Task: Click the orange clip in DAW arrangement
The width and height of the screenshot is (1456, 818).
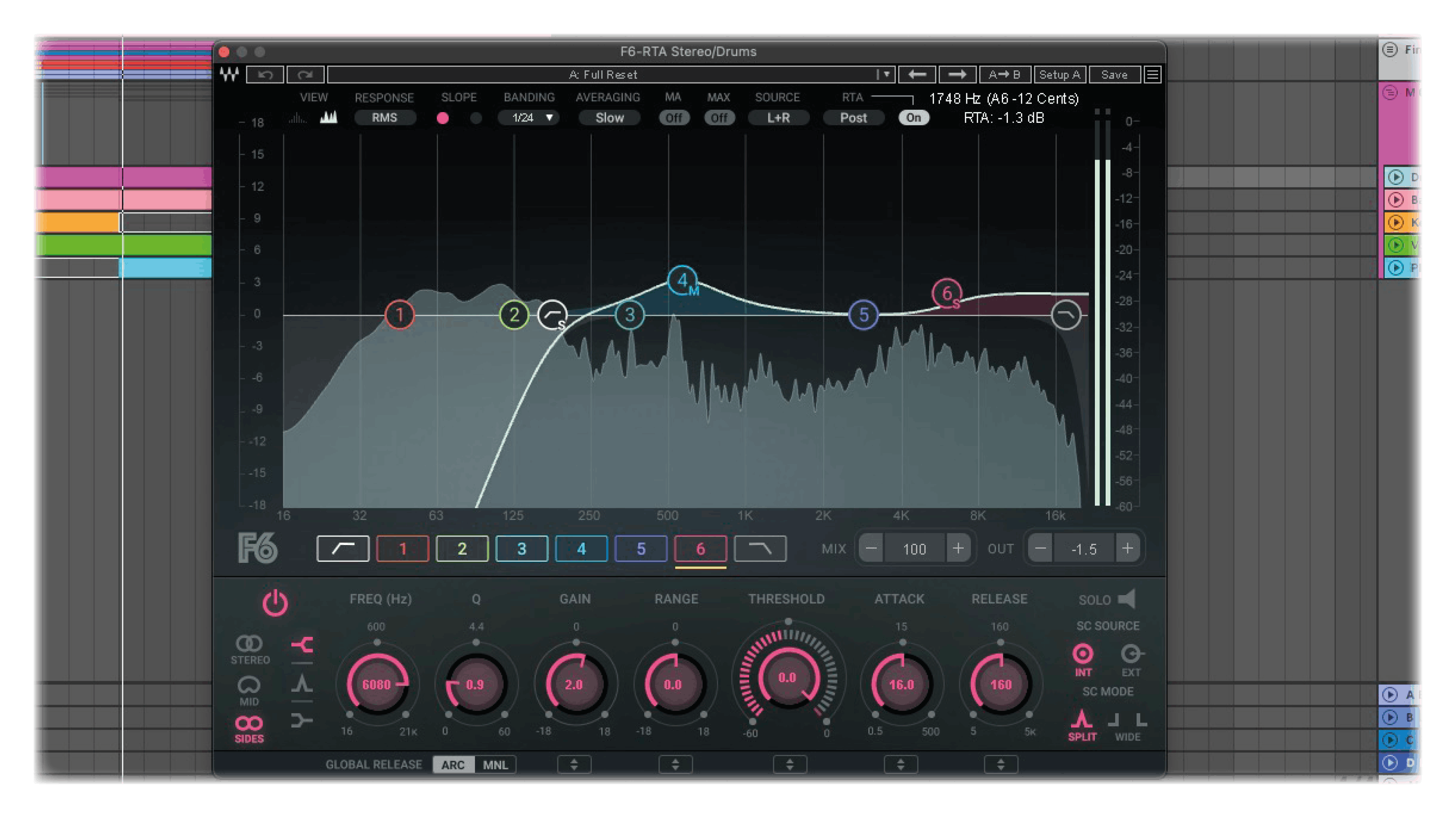Action: pos(78,222)
